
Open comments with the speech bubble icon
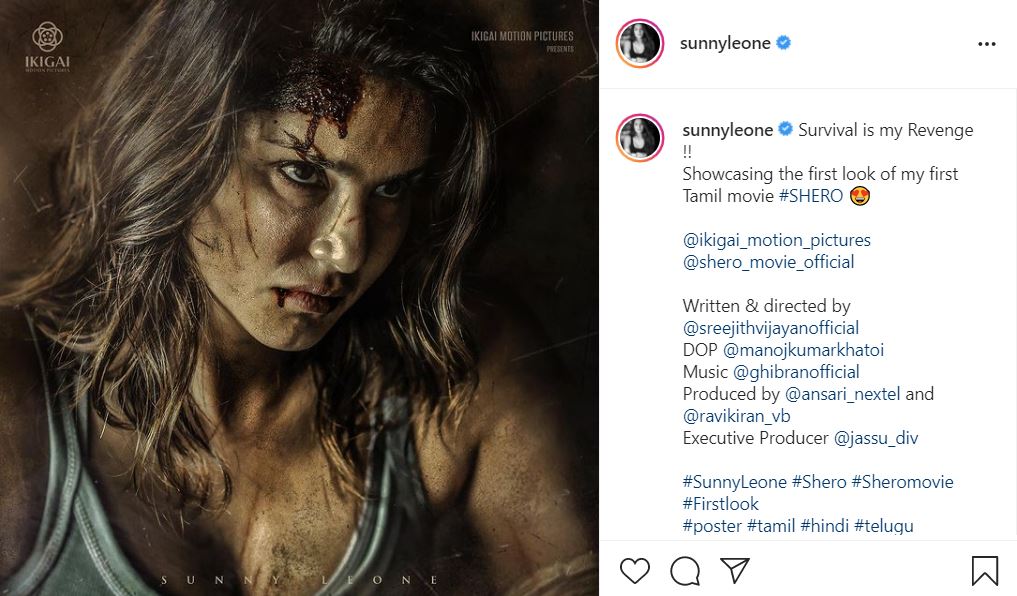pos(685,570)
